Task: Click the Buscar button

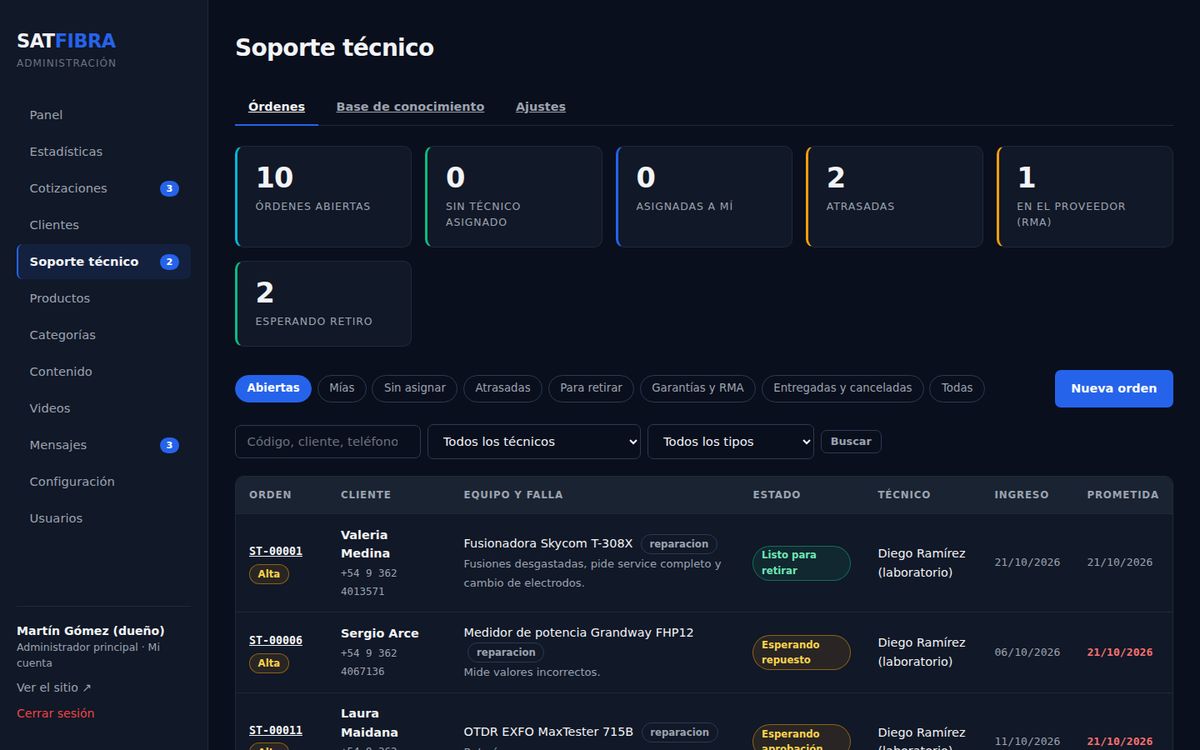Action: 851,442
